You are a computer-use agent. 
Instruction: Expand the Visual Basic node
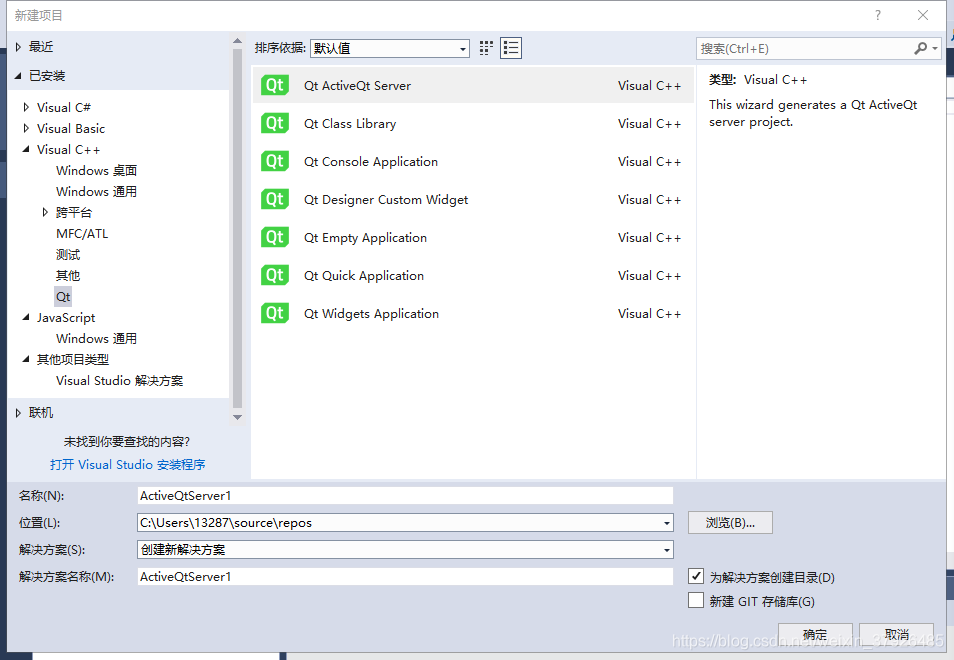pos(26,128)
